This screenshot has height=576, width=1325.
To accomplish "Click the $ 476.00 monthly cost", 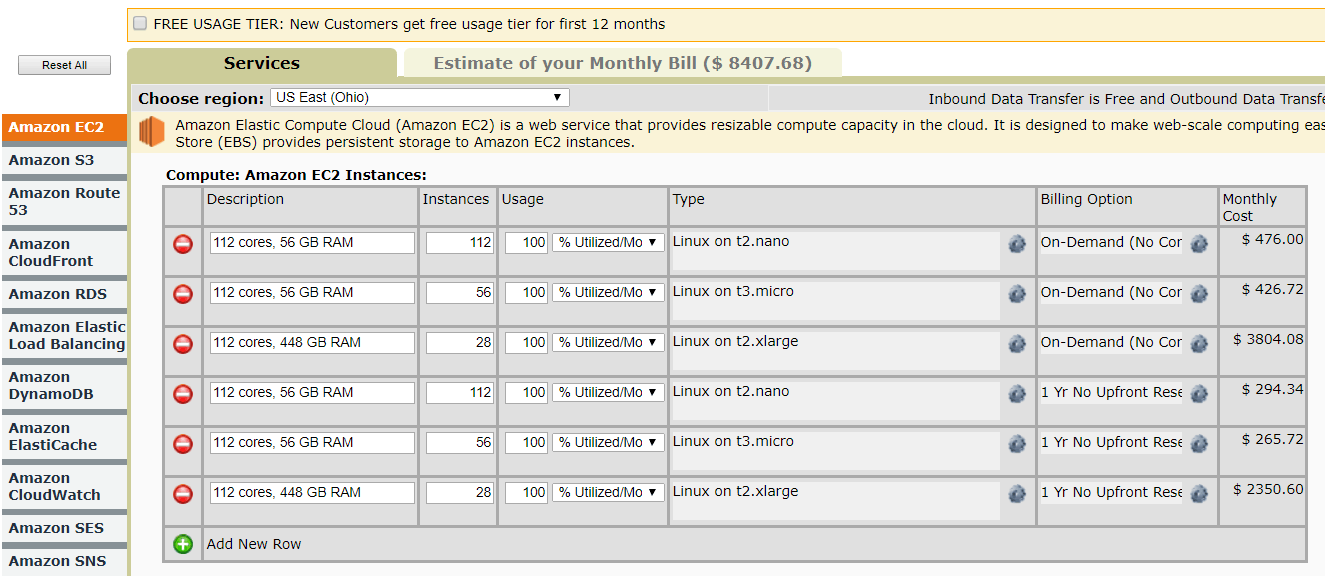I will click(1272, 240).
